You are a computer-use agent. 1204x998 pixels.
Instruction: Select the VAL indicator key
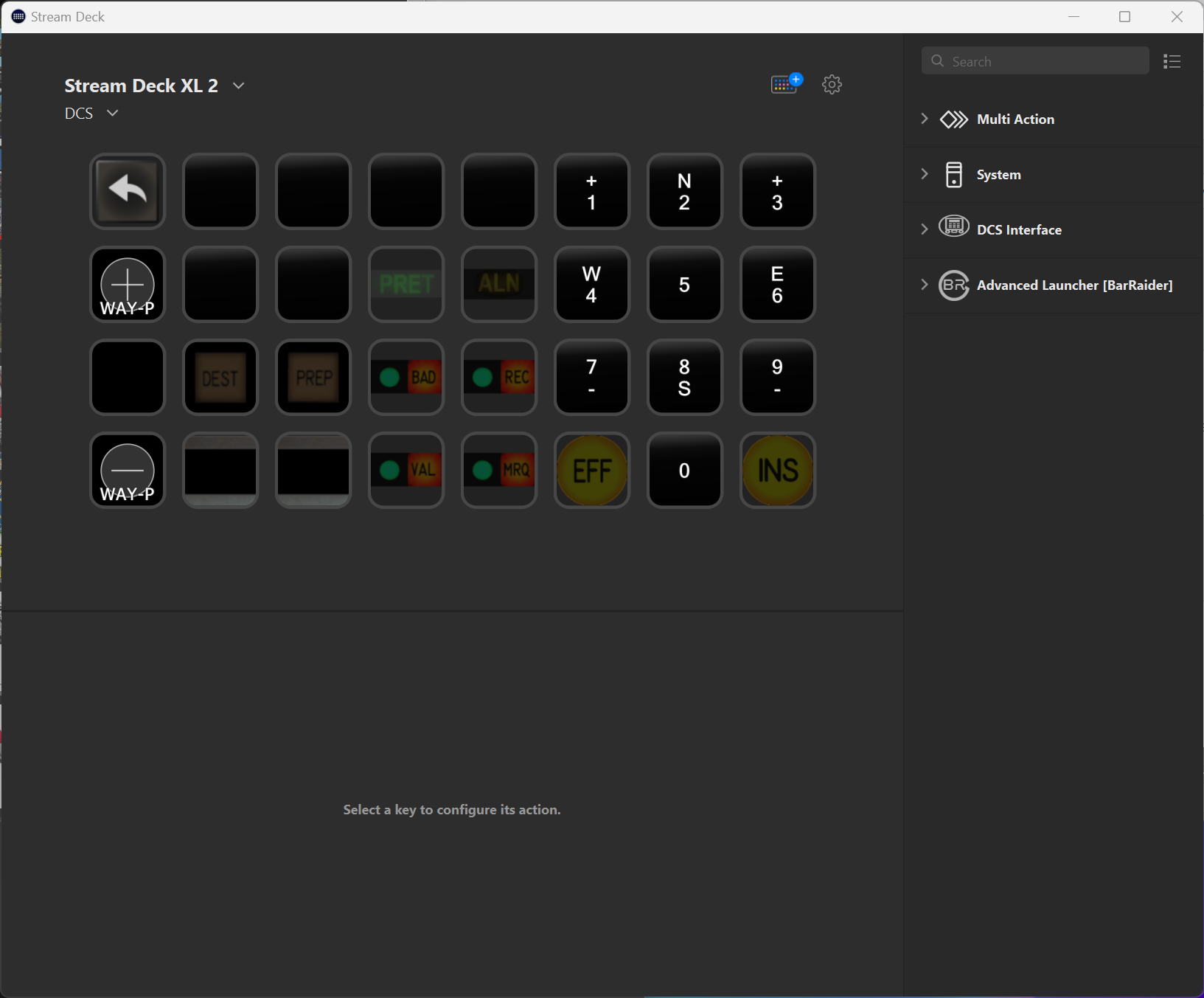(x=406, y=471)
